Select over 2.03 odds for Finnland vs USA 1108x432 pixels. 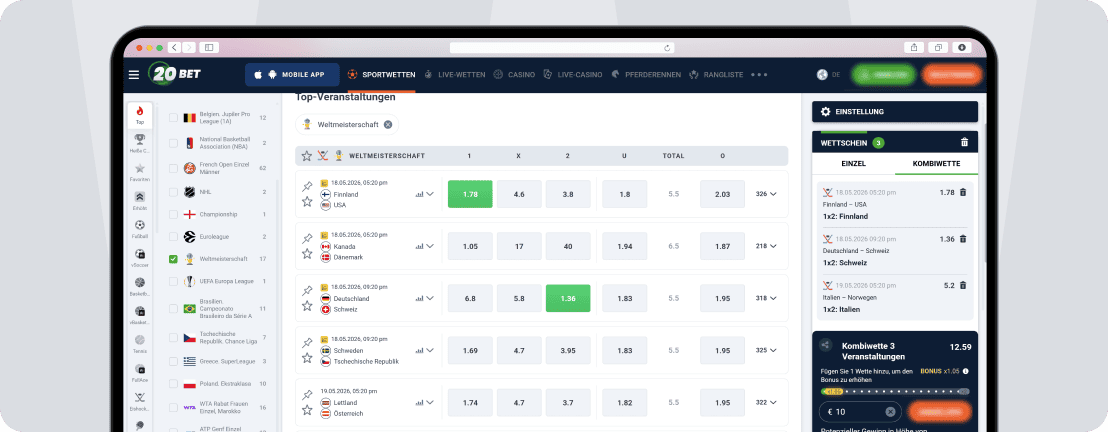[x=722, y=194]
